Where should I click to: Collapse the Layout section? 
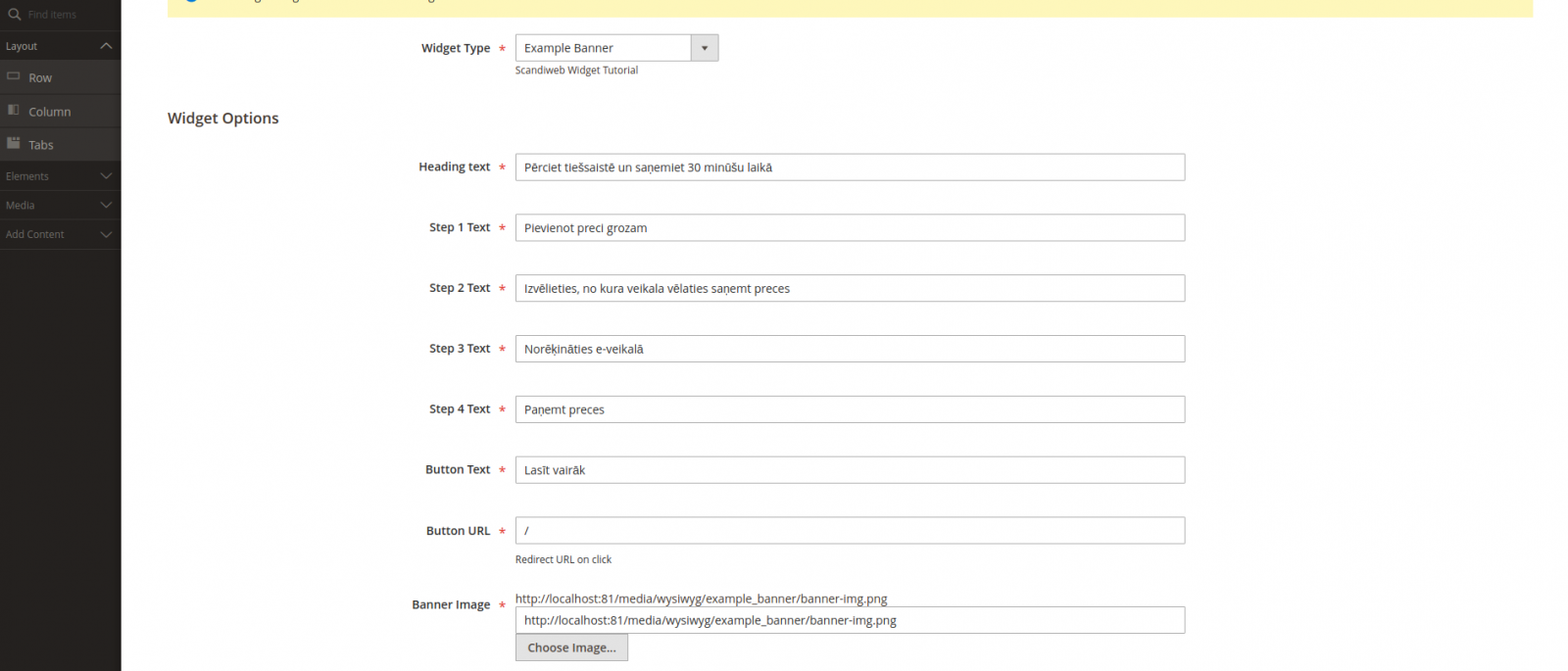[106, 46]
